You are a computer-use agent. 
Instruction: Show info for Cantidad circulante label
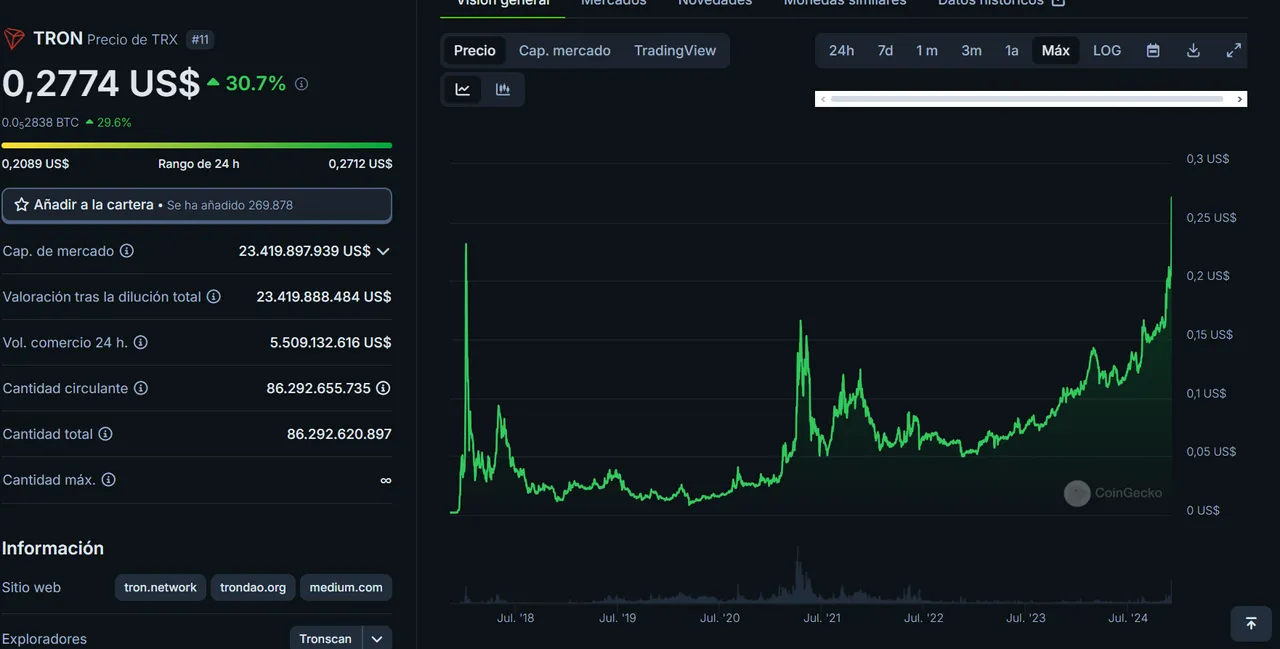click(141, 388)
